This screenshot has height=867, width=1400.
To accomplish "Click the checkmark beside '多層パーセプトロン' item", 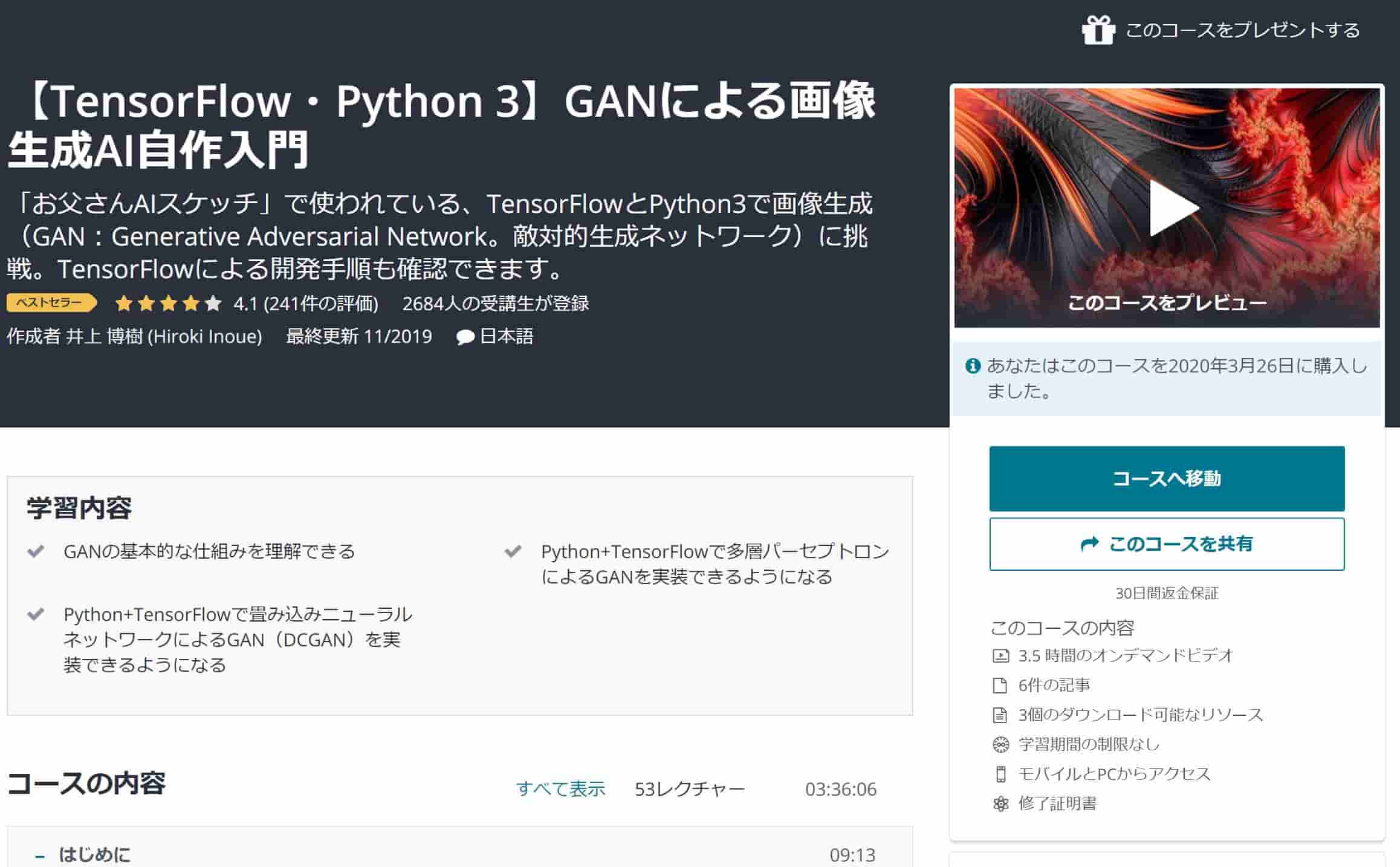I will click(513, 551).
